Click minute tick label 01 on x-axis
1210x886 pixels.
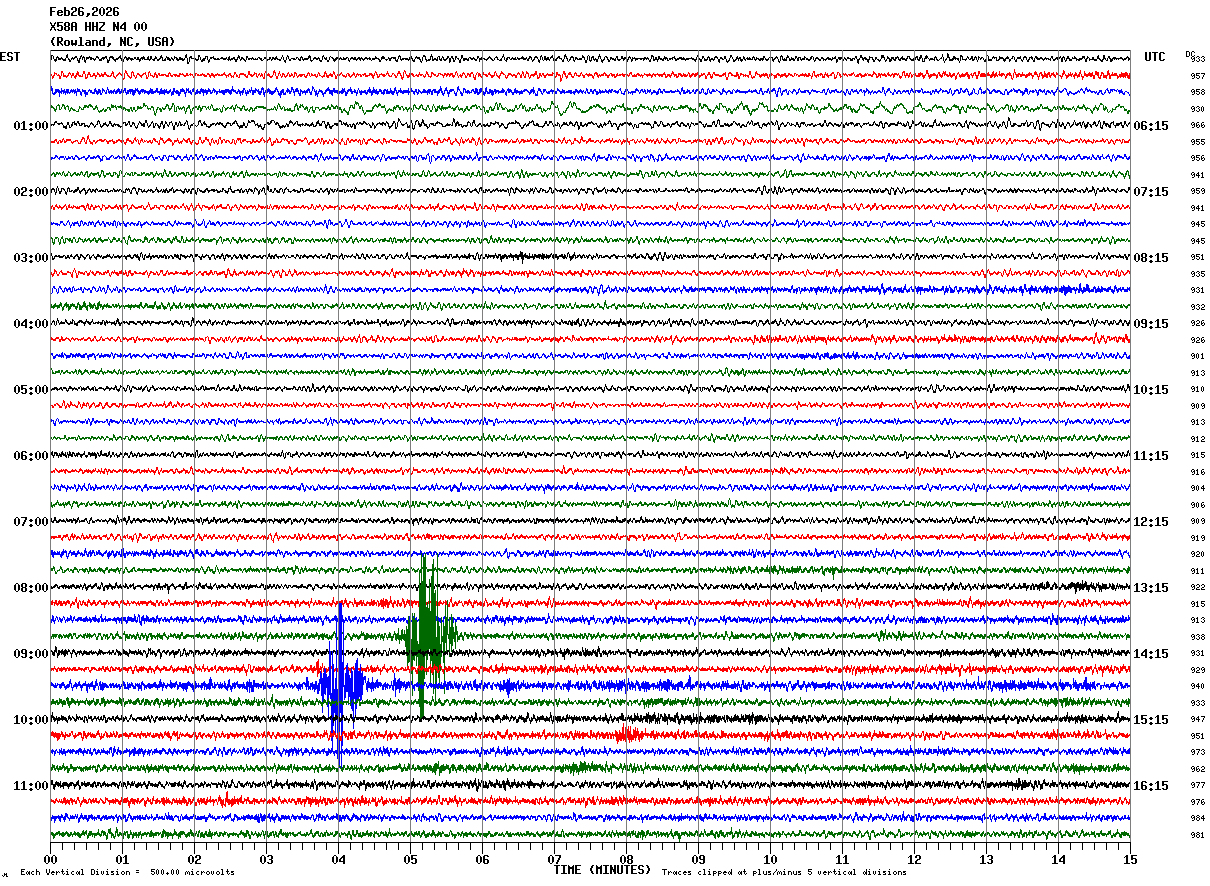coord(122,859)
